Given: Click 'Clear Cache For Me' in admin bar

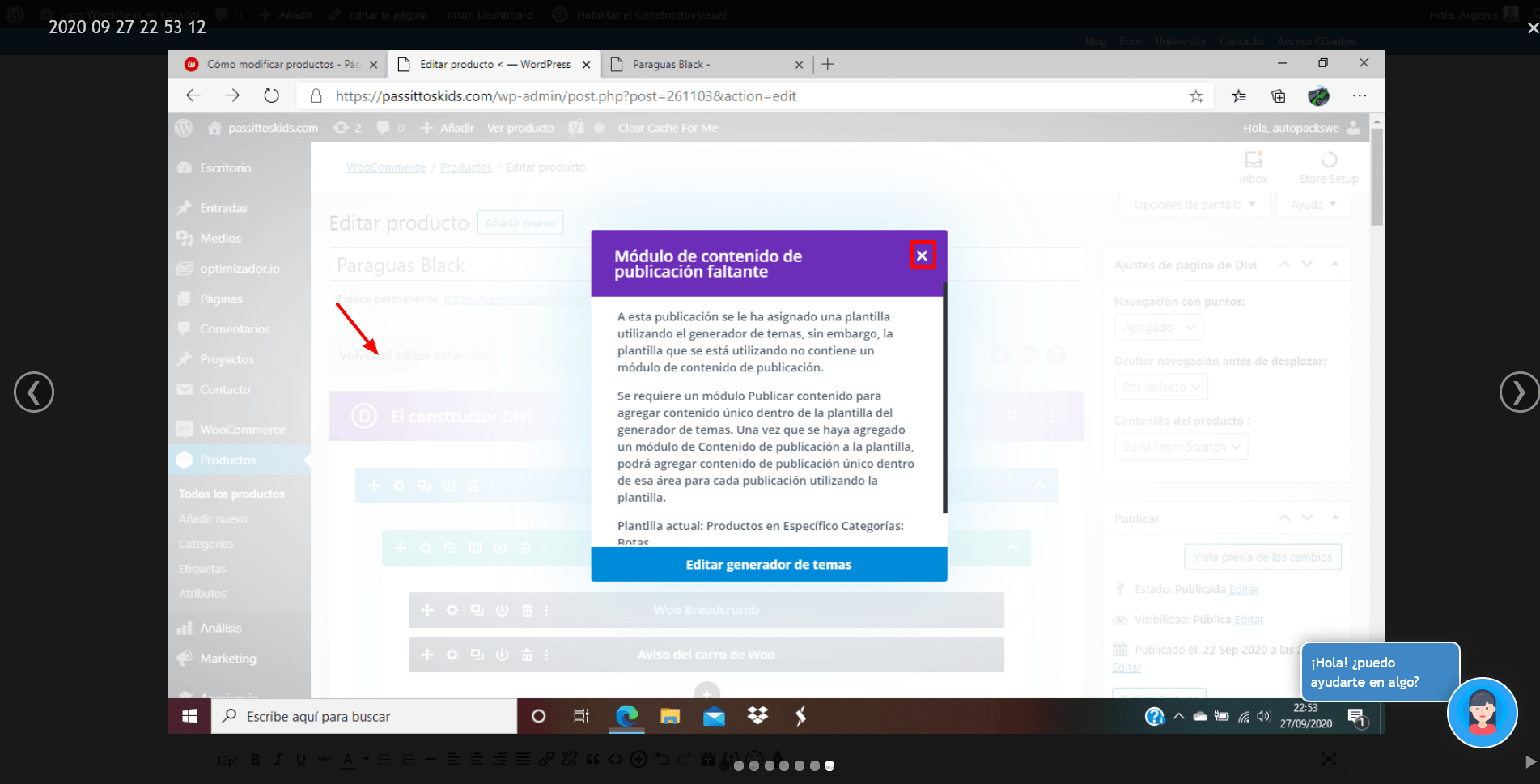Looking at the screenshot, I should (668, 128).
